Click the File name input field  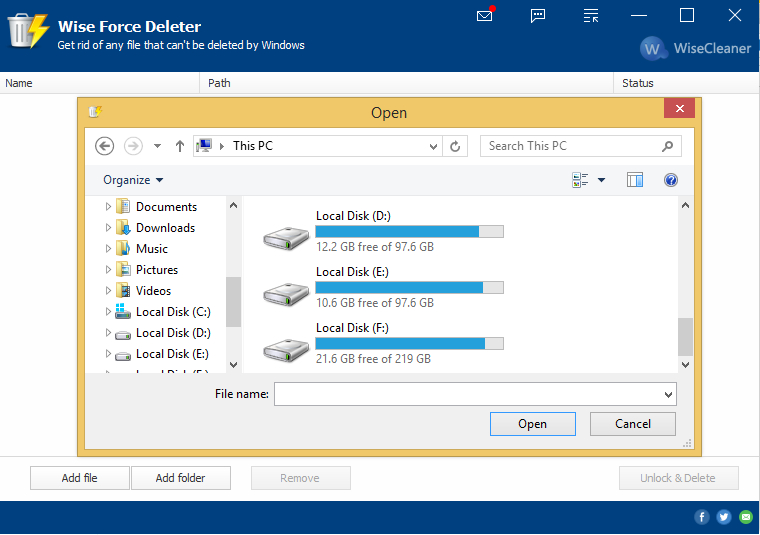(475, 394)
